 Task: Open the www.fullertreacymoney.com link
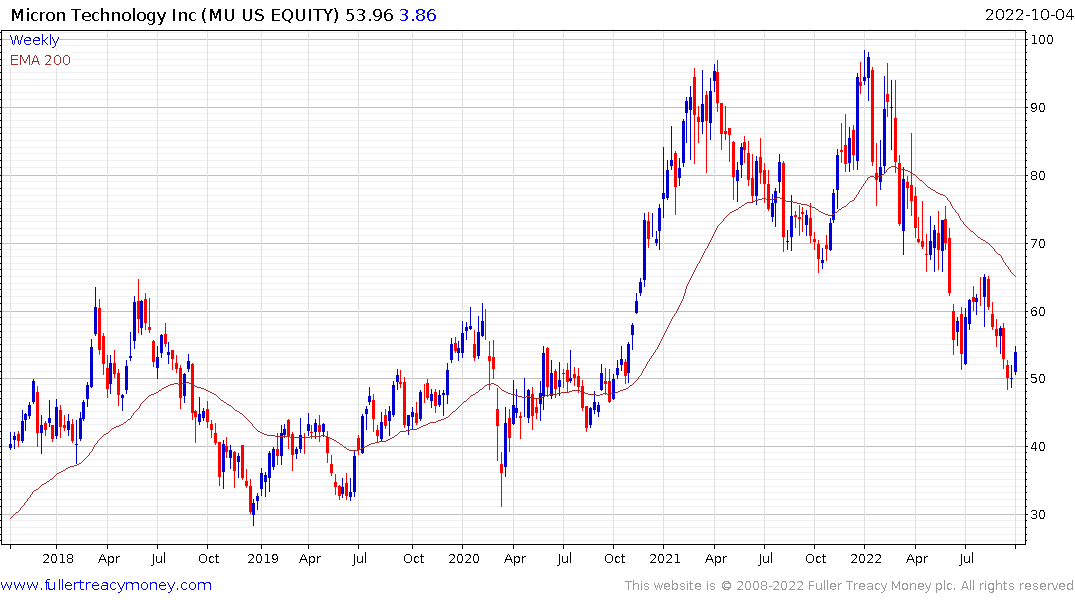coord(106,586)
